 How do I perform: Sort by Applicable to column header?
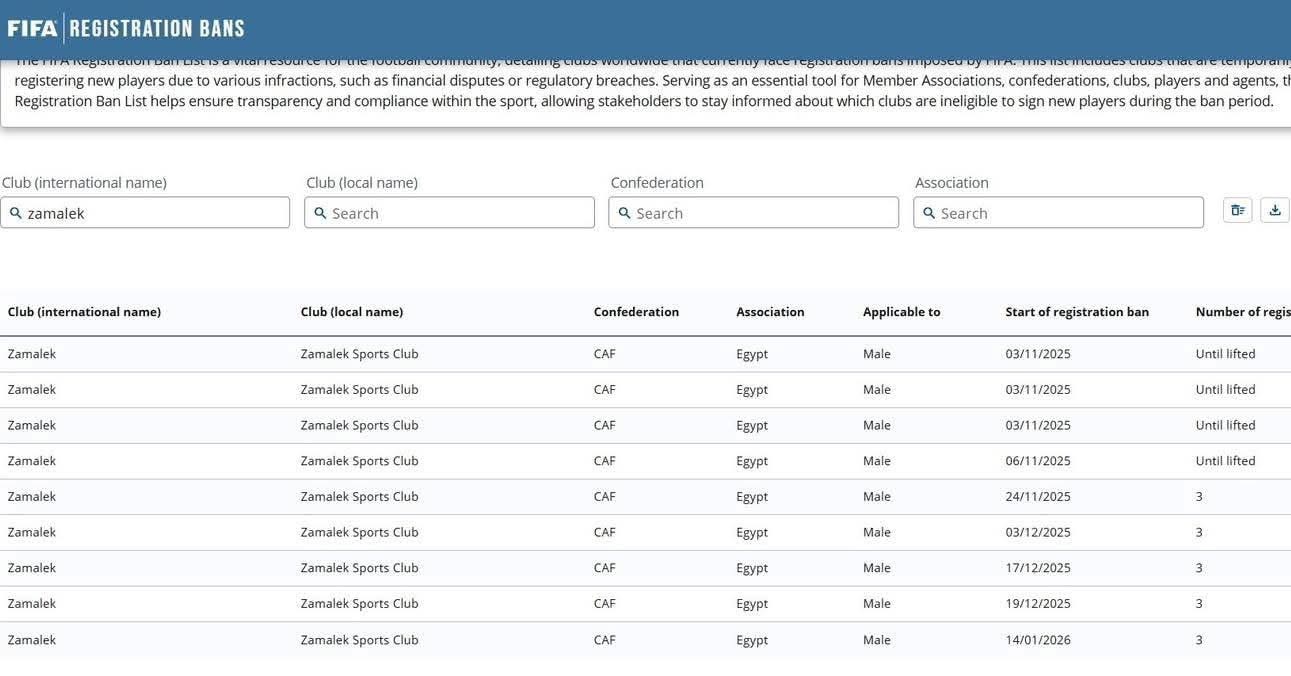click(901, 312)
